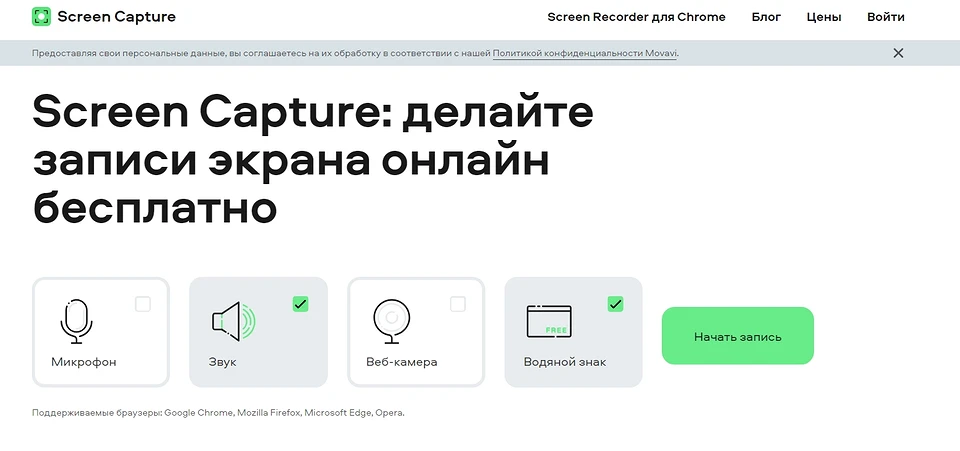
Task: Click the Микрофон label text
Action: click(x=84, y=362)
